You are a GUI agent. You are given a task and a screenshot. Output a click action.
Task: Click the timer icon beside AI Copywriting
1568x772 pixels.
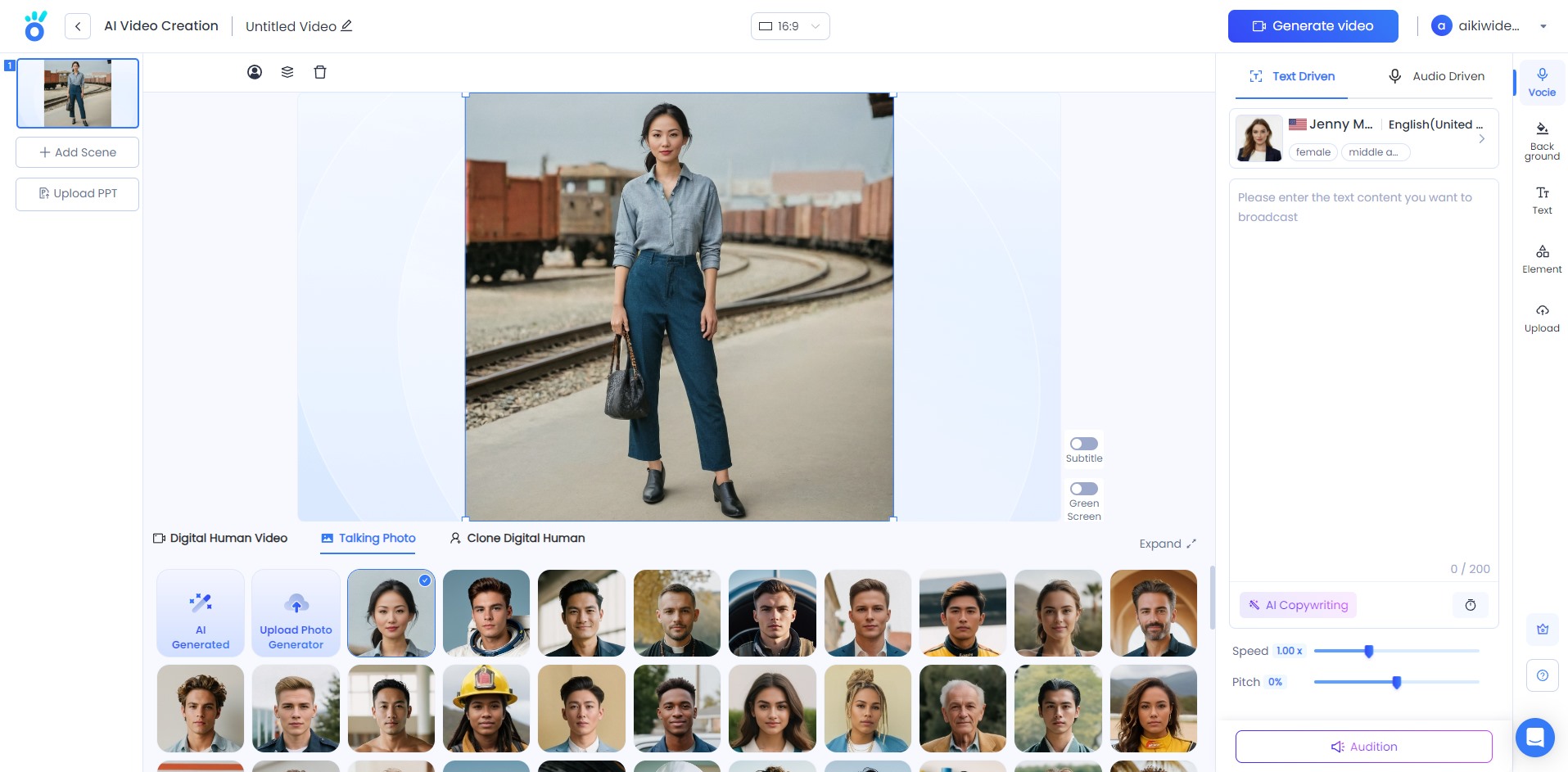coord(1471,605)
